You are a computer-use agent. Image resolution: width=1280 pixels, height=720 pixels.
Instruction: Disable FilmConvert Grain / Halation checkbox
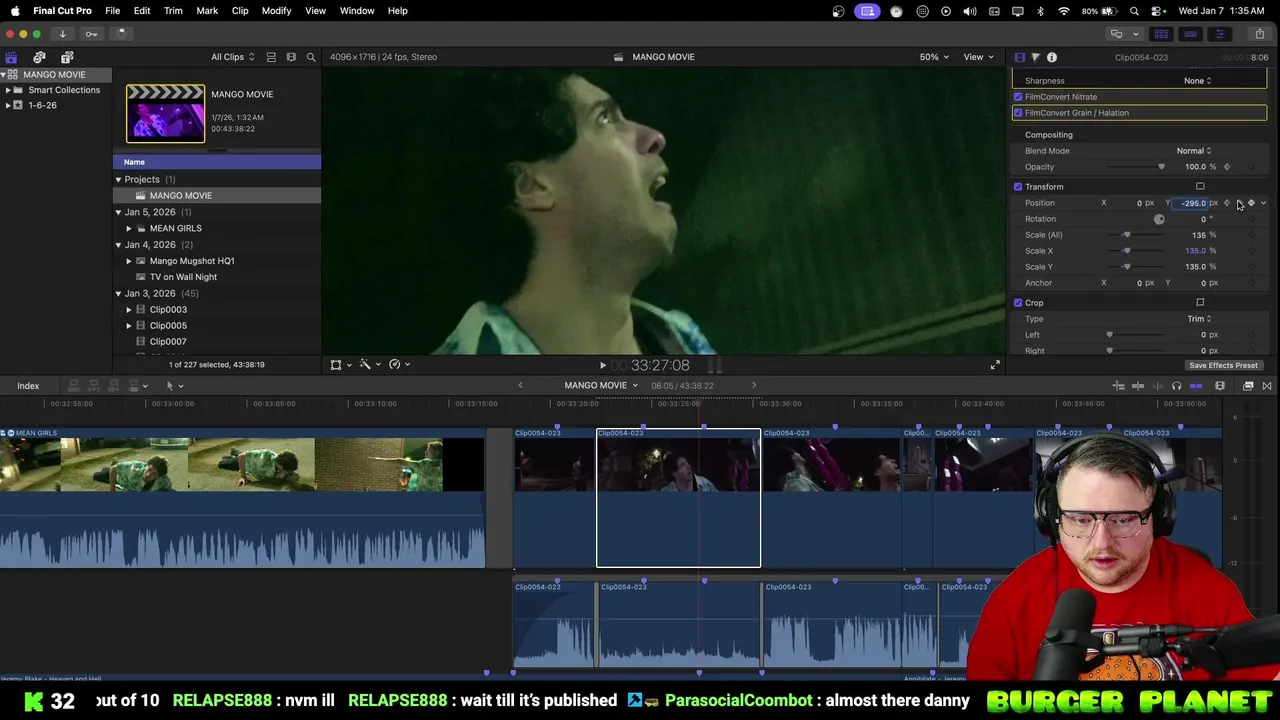pos(1018,113)
